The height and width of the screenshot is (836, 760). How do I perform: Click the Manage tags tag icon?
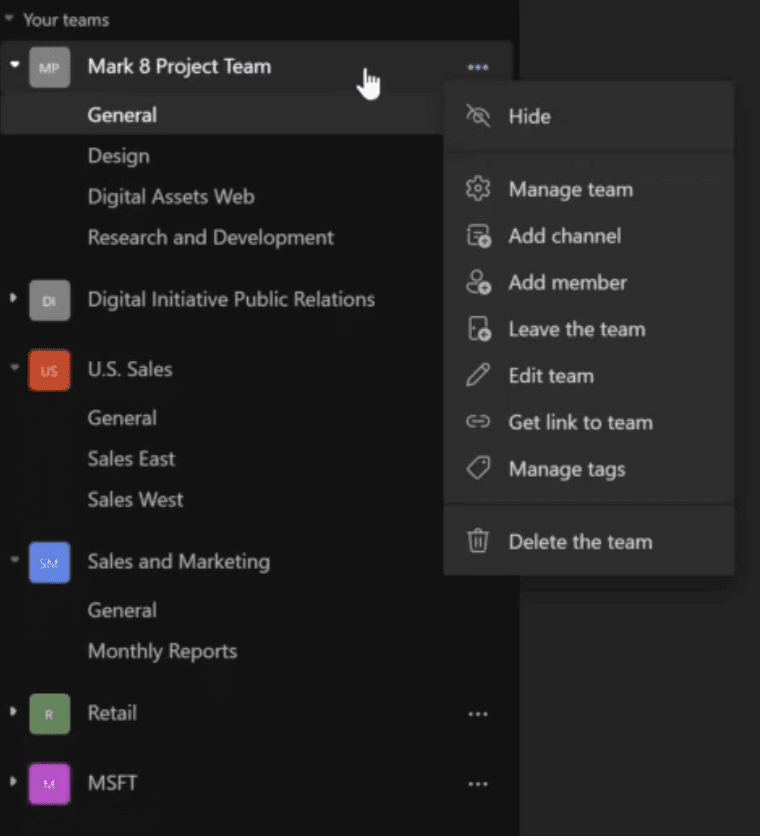pos(478,468)
